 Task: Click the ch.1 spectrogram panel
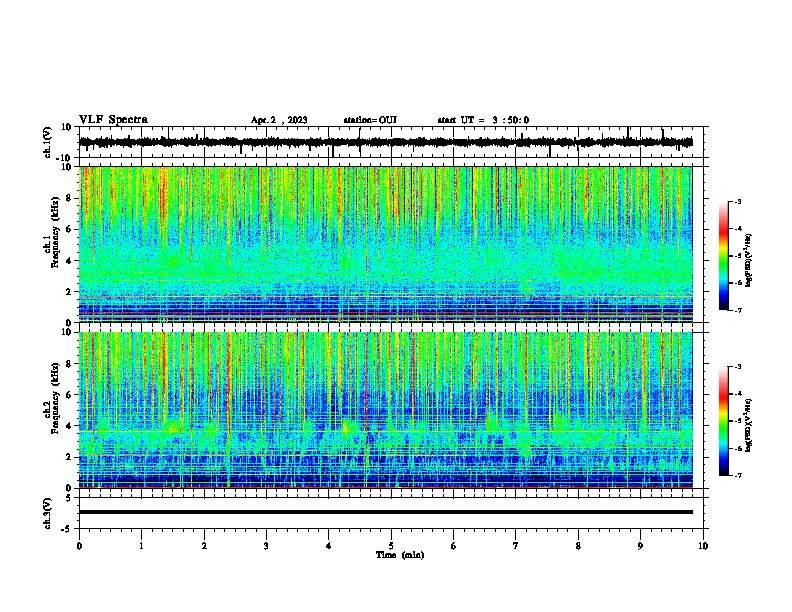pyautogui.click(x=386, y=244)
